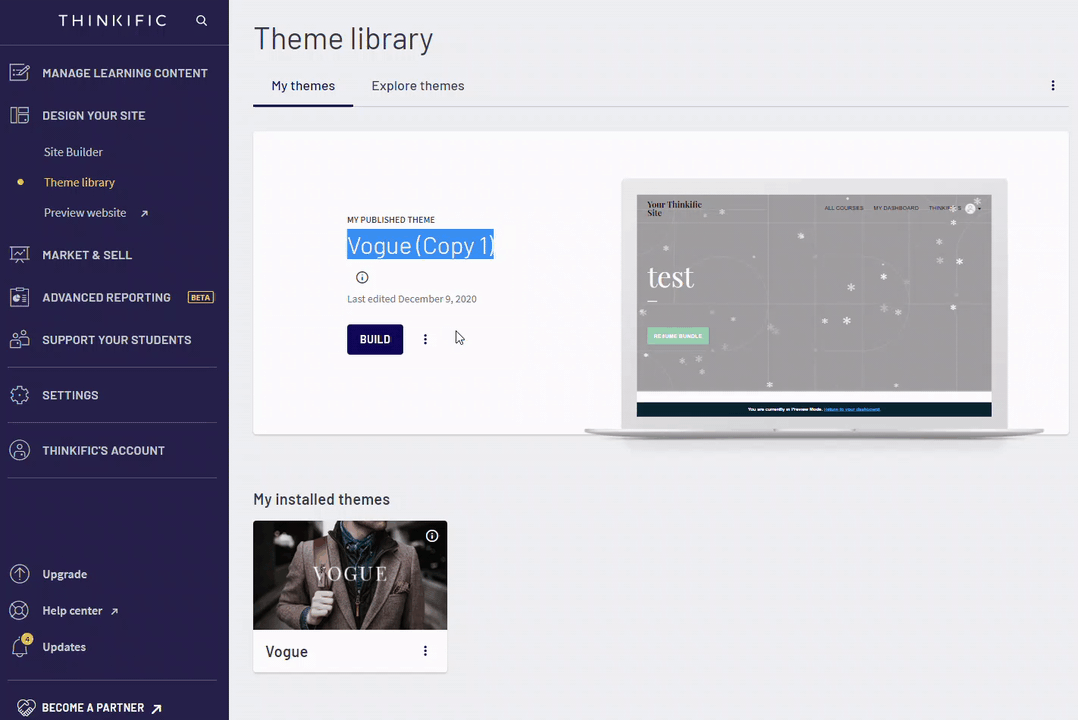Click the Upgrade link
This screenshot has width=1078, height=720.
click(x=65, y=574)
